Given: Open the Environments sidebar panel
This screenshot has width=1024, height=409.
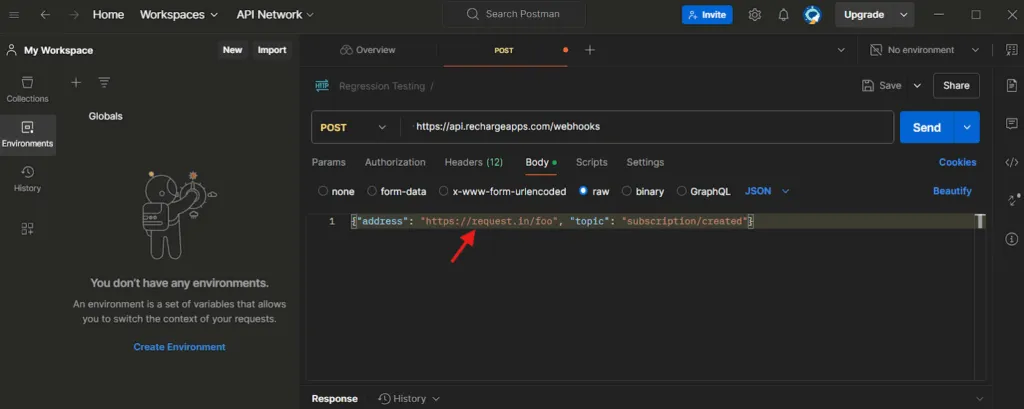Looking at the screenshot, I should [x=27, y=135].
